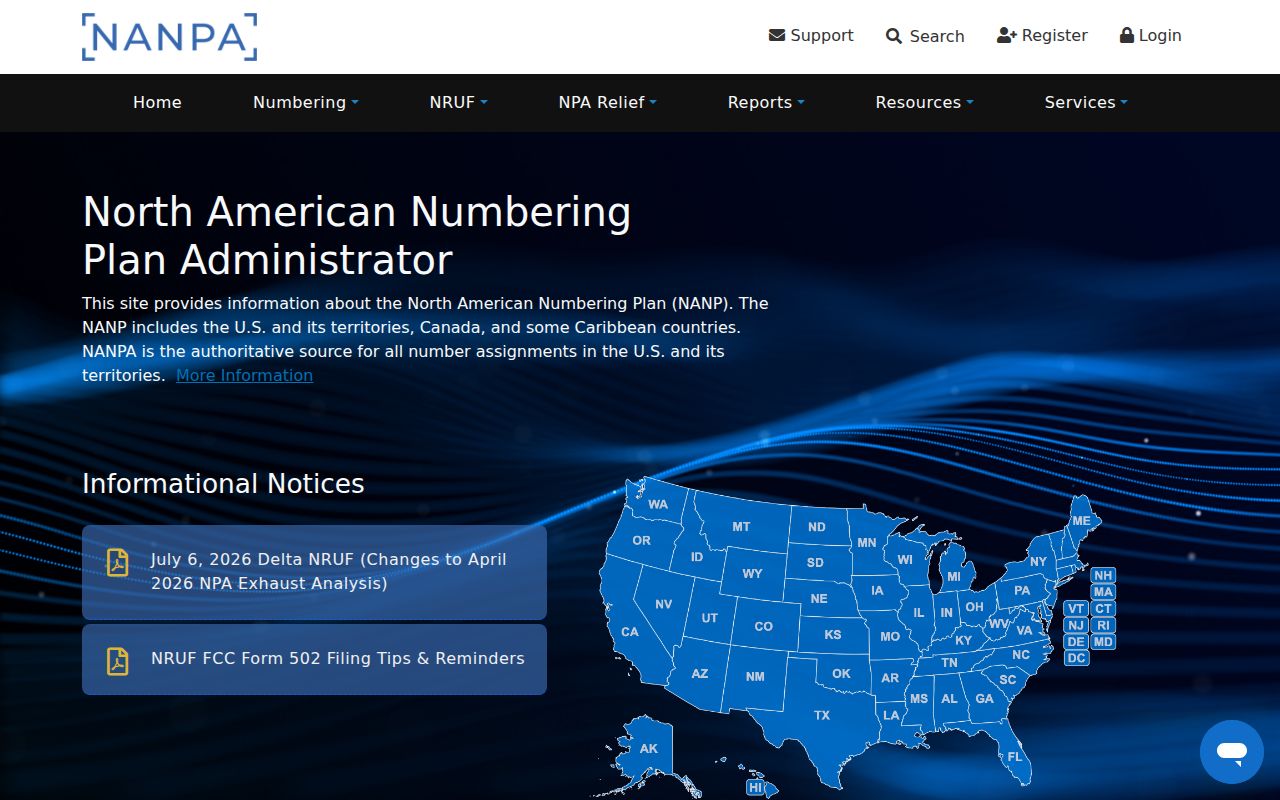Expand the Numbering dropdown menu
This screenshot has height=800, width=1280.
tap(305, 102)
